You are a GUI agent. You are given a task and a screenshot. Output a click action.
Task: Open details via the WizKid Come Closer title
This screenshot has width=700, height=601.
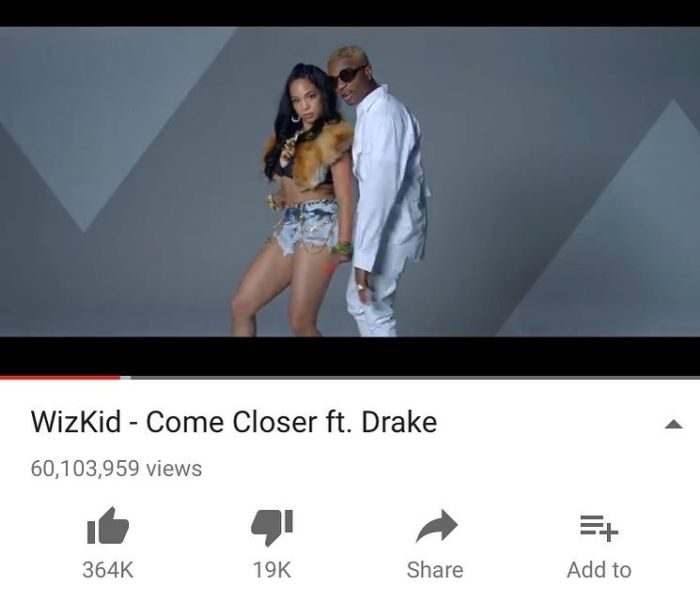pyautogui.click(x=234, y=422)
